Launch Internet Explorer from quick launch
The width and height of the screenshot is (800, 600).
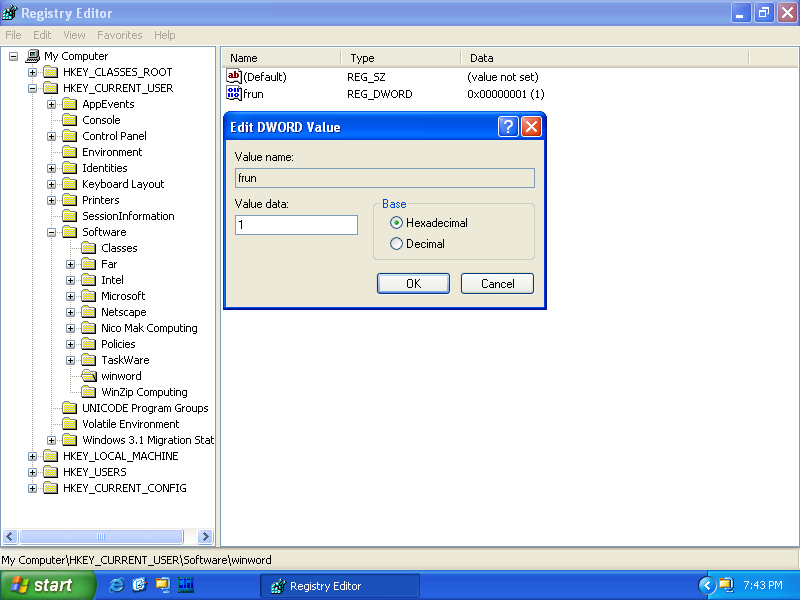pyautogui.click(x=116, y=585)
